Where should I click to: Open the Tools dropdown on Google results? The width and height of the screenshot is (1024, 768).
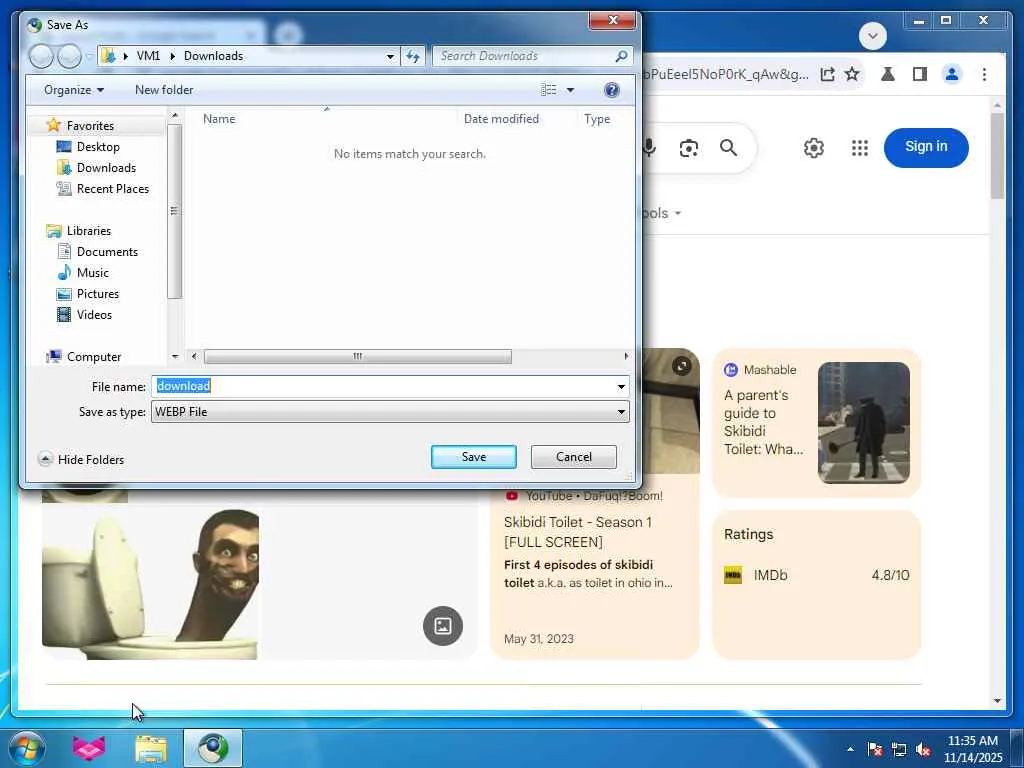point(660,214)
